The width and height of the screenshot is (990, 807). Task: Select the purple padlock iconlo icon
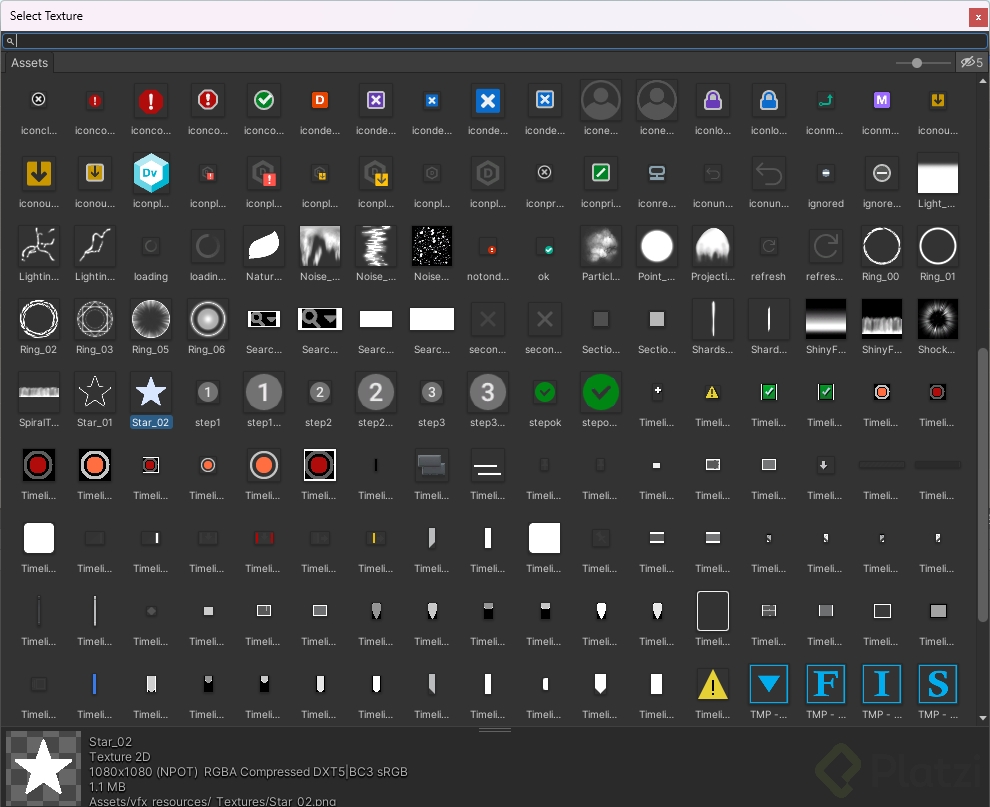(x=713, y=100)
